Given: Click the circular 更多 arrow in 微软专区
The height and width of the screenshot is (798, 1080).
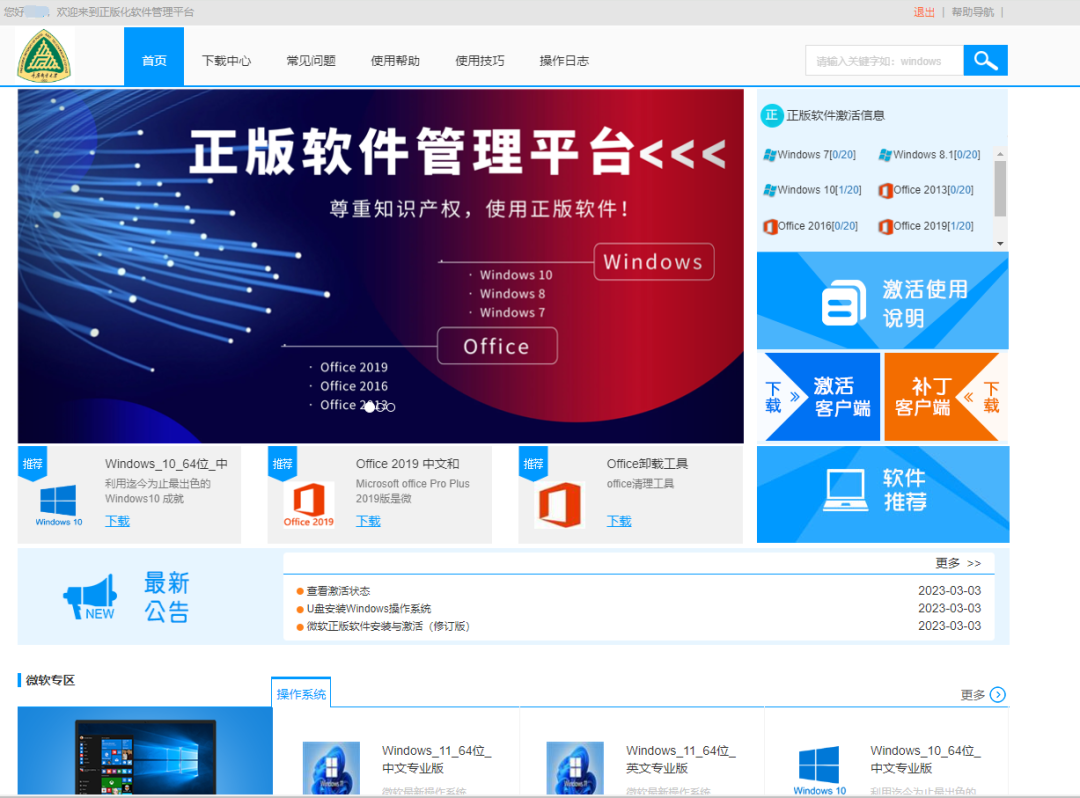Looking at the screenshot, I should (x=1000, y=693).
